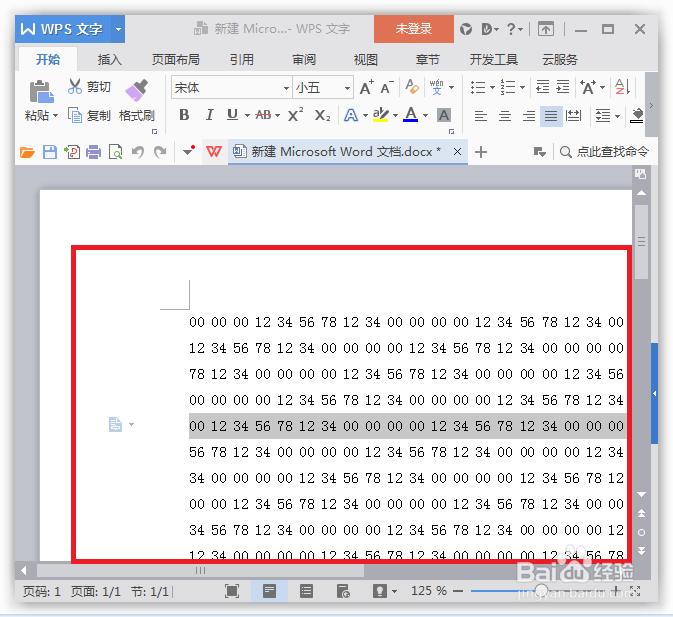Apply the text effect outlined A
This screenshot has height=617, width=673.
tap(351, 115)
